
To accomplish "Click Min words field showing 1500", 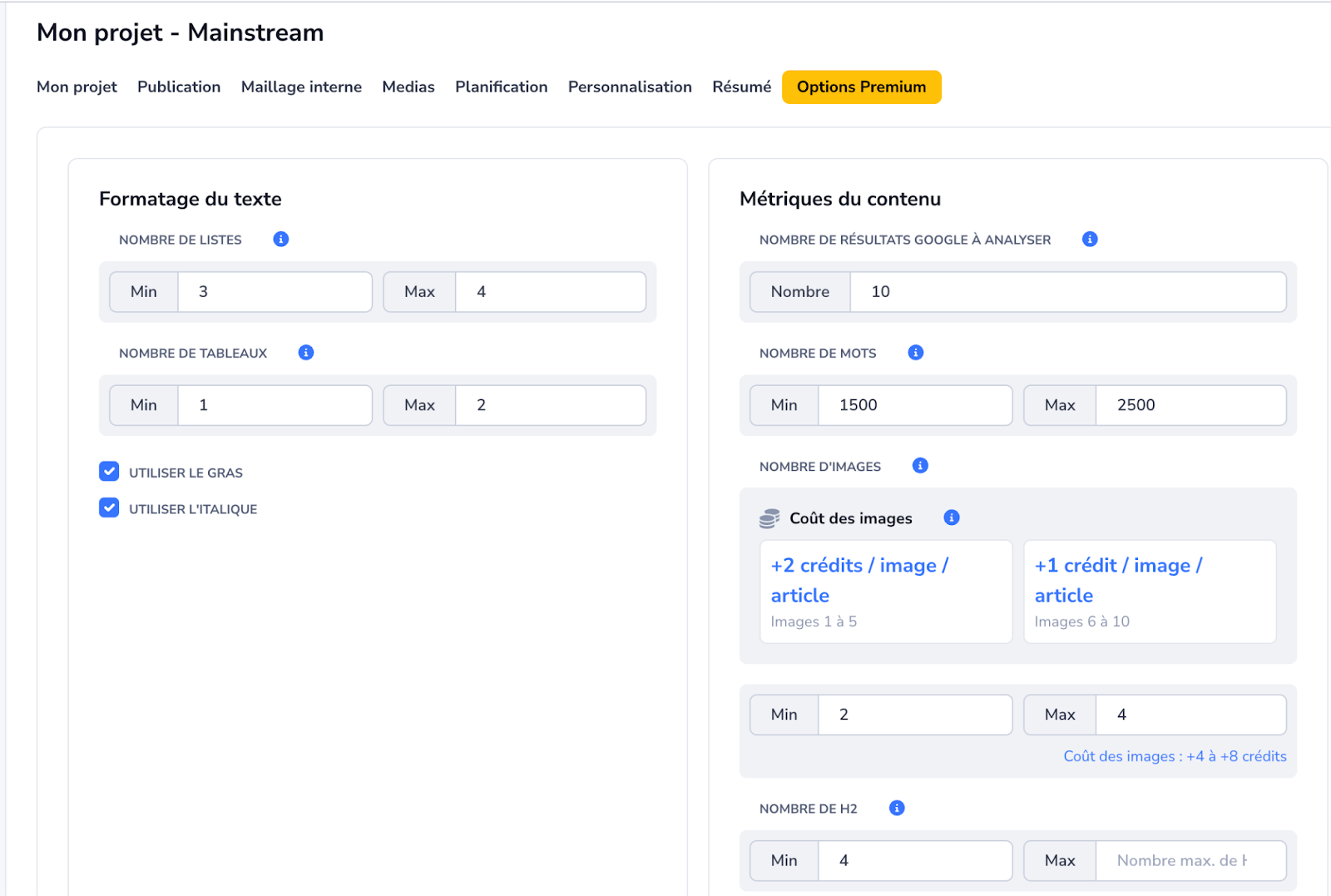I will 915,405.
